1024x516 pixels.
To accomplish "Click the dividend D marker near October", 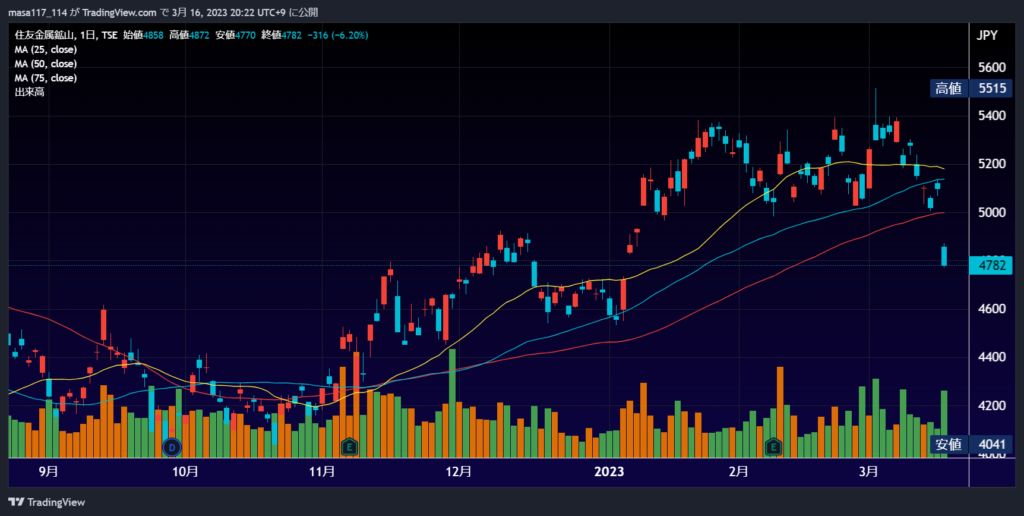I will click(172, 447).
